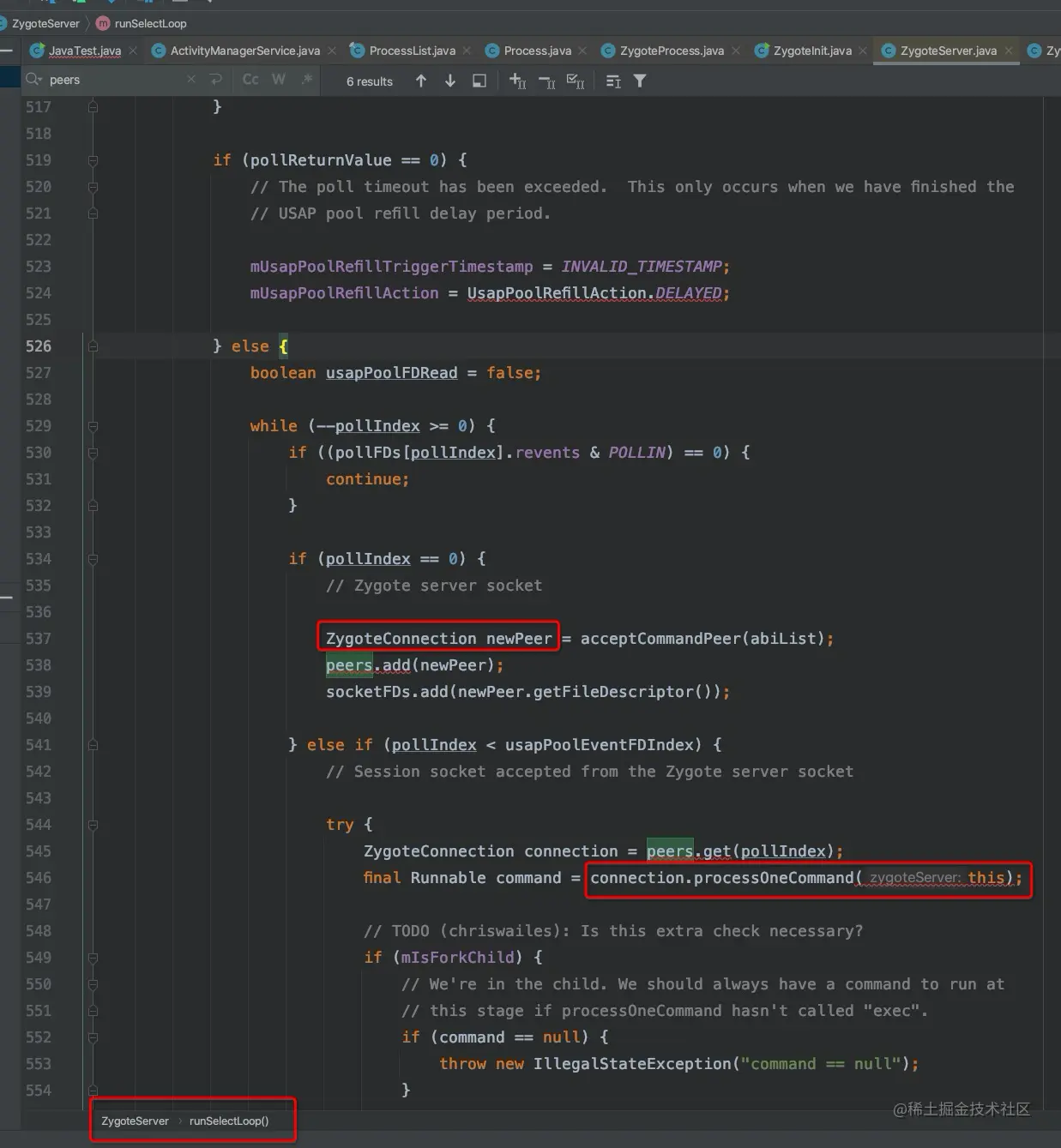The width and height of the screenshot is (1061, 1148).
Task: Collapse code block at line 519
Action: (93, 160)
